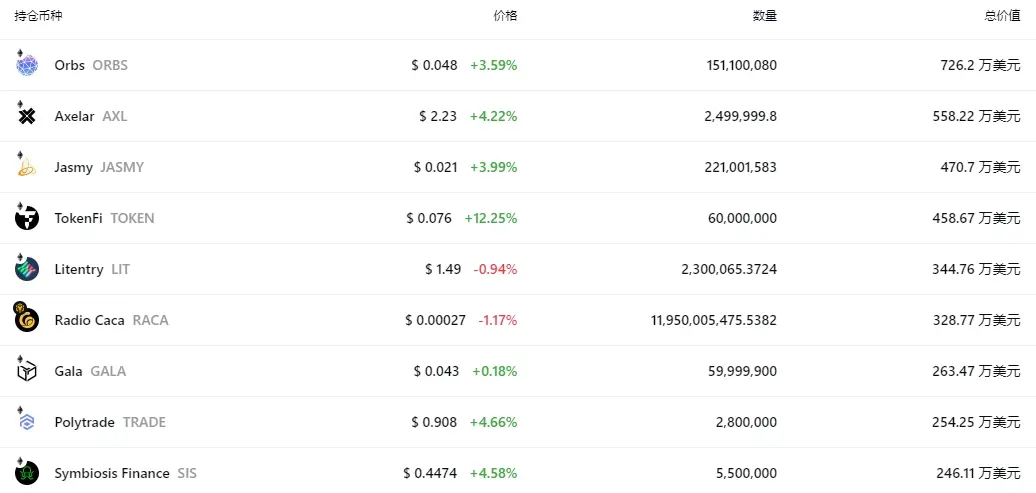This screenshot has width=1036, height=493.
Task: Click the Polytrade token icon
Action: (27, 422)
